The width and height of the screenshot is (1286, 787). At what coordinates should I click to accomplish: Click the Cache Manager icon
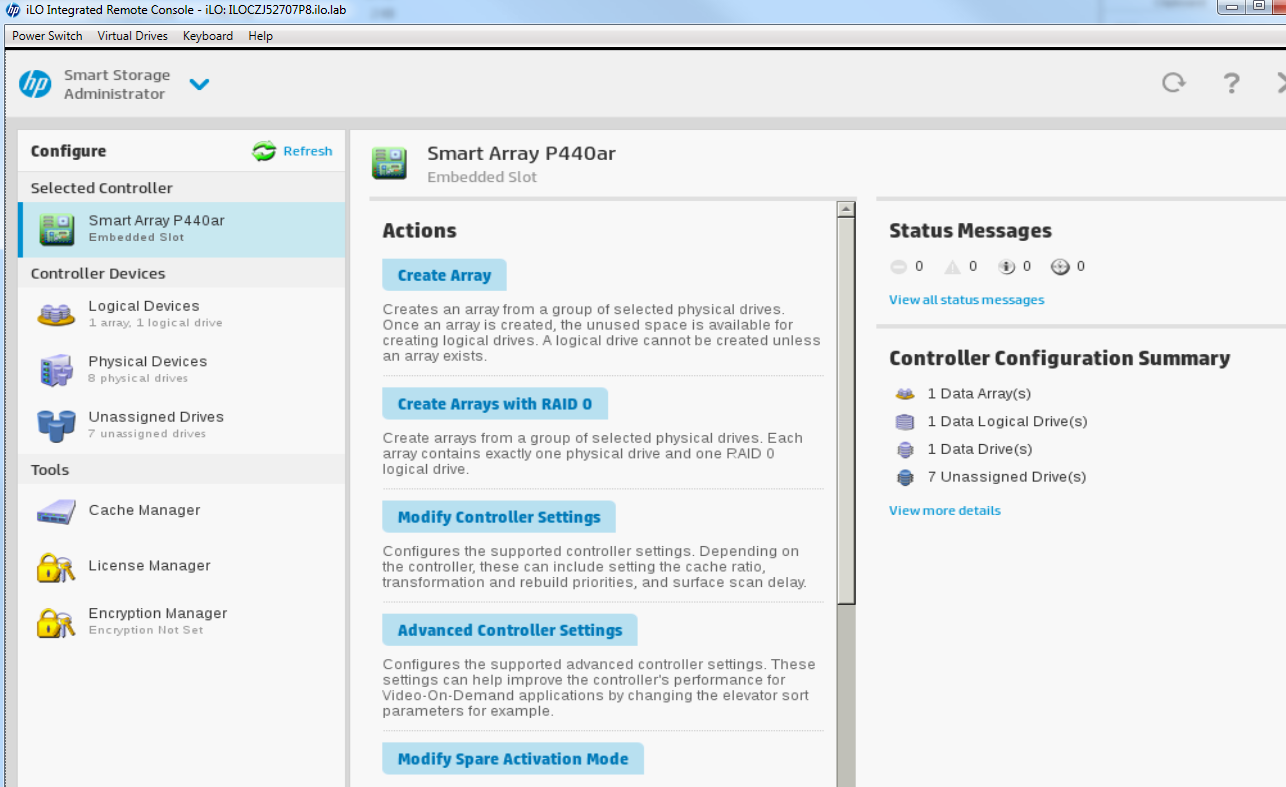click(56, 512)
